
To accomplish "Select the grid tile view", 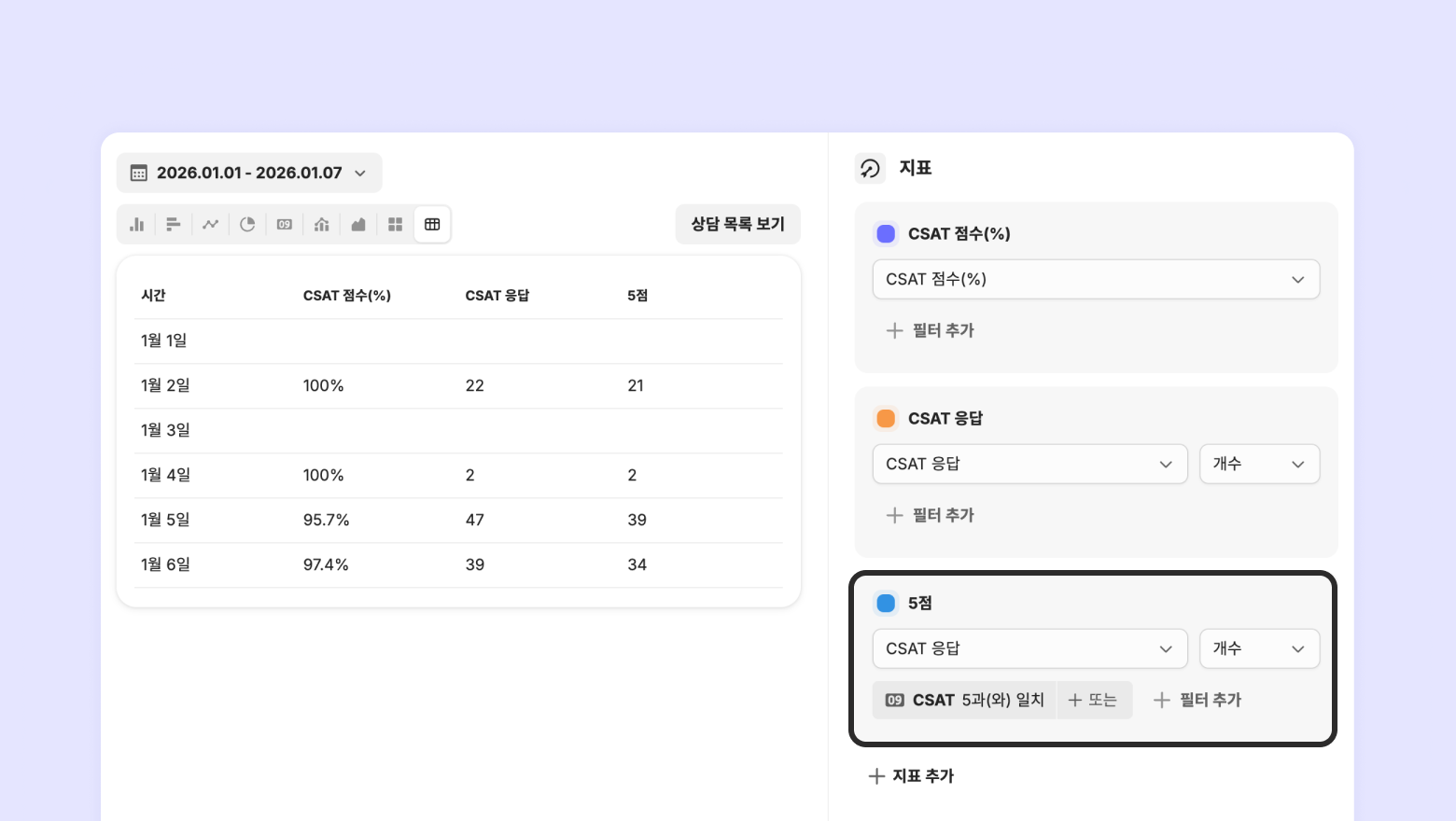I will tap(396, 225).
